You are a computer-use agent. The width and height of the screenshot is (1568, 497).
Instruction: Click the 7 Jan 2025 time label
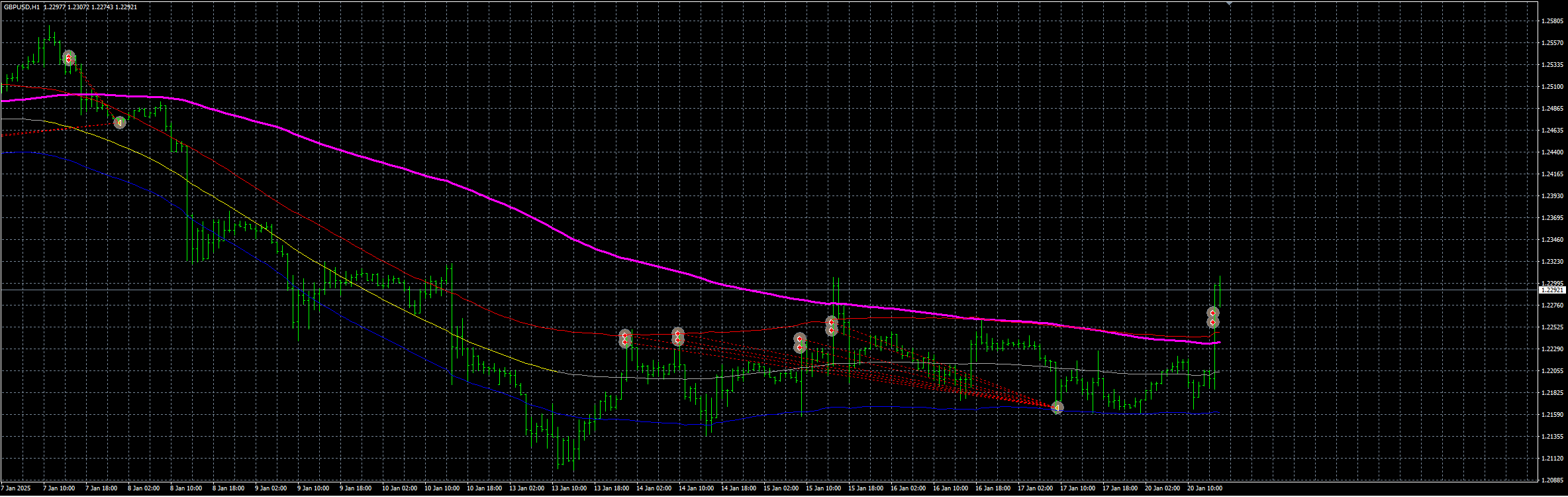coord(16,488)
